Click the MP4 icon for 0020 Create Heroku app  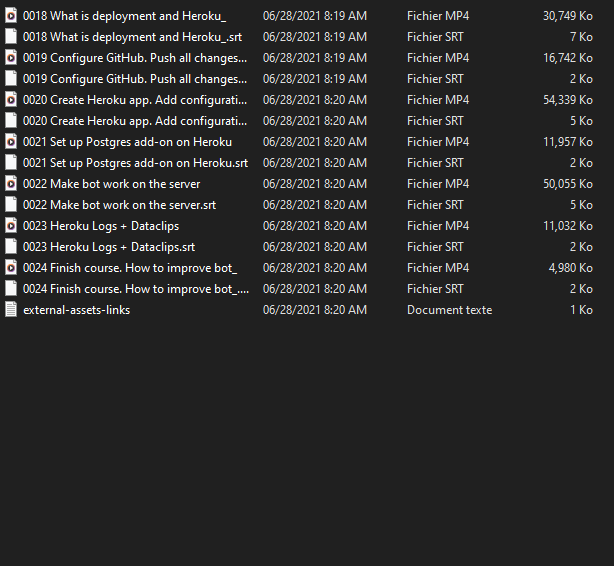click(11, 100)
